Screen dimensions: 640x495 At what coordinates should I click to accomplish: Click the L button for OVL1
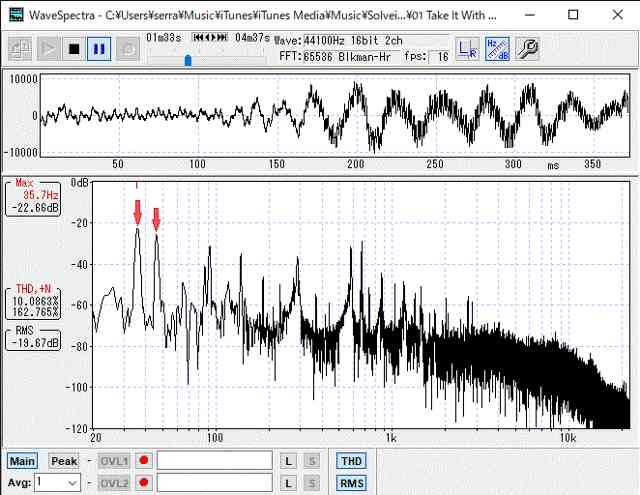[x=288, y=461]
